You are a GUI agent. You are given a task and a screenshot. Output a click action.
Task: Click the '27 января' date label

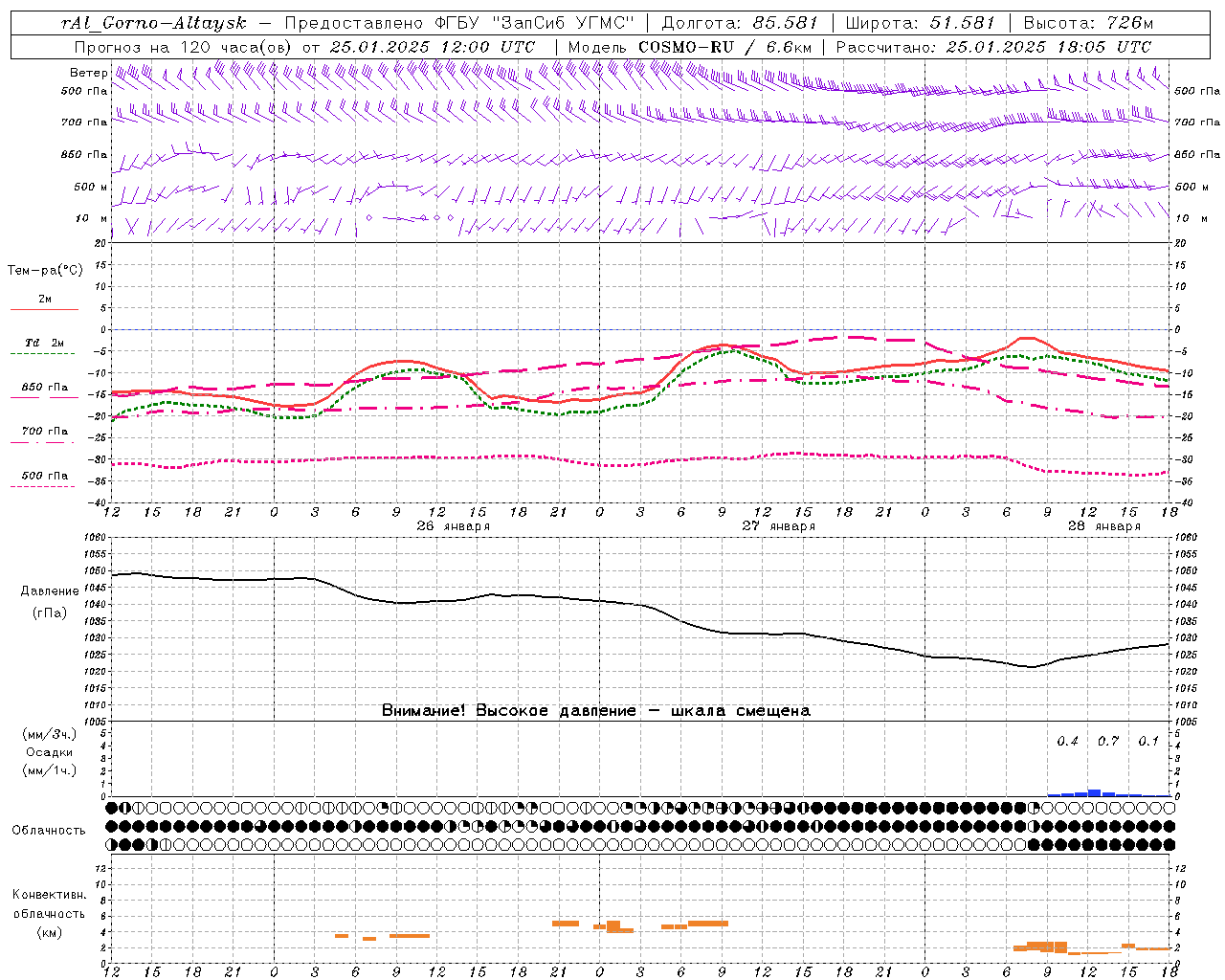click(x=779, y=526)
